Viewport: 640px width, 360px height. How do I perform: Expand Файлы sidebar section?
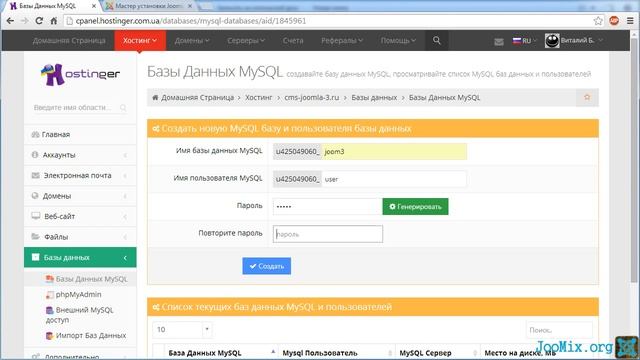pyautogui.click(x=80, y=237)
